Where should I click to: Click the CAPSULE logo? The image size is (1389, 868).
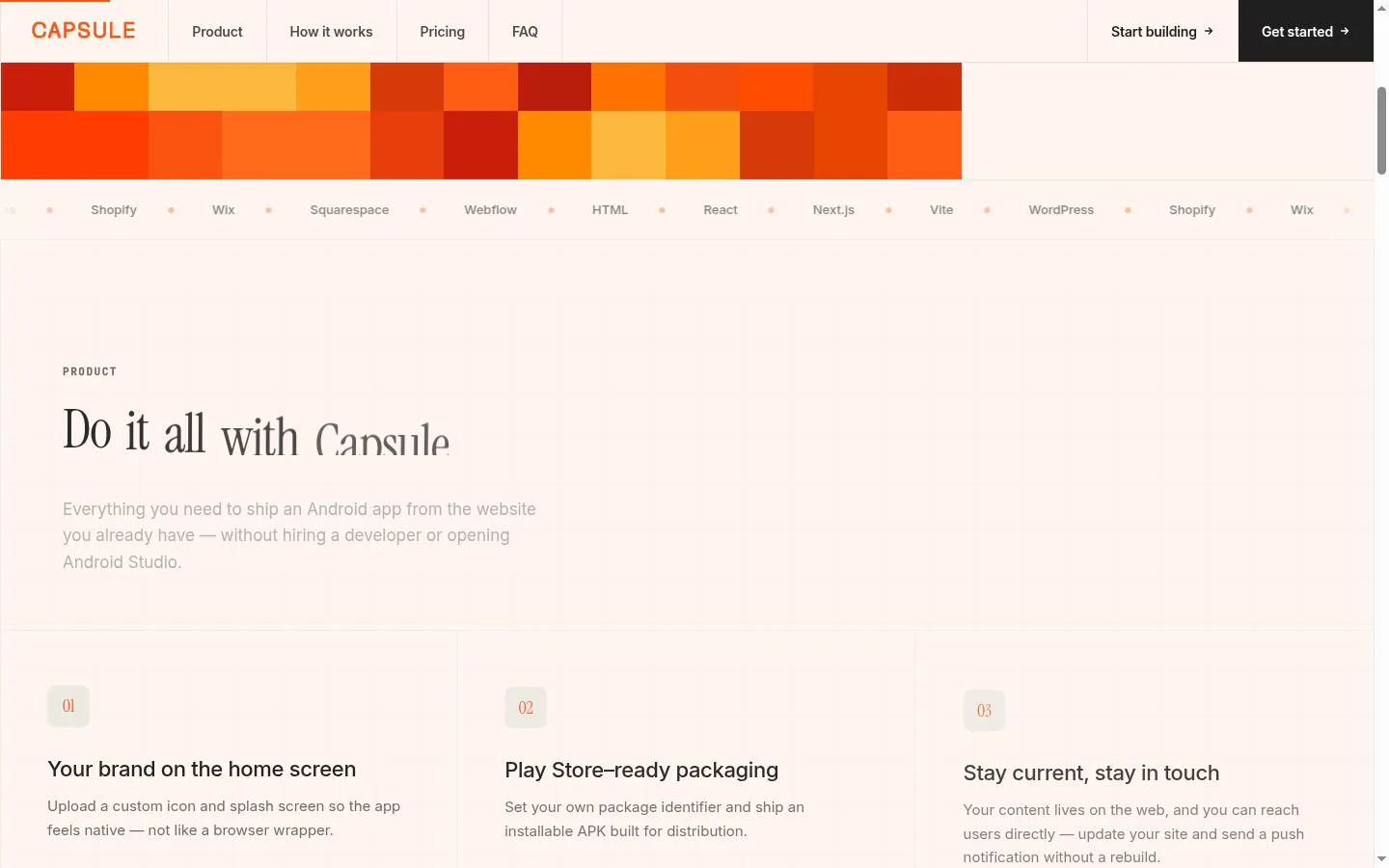click(84, 31)
